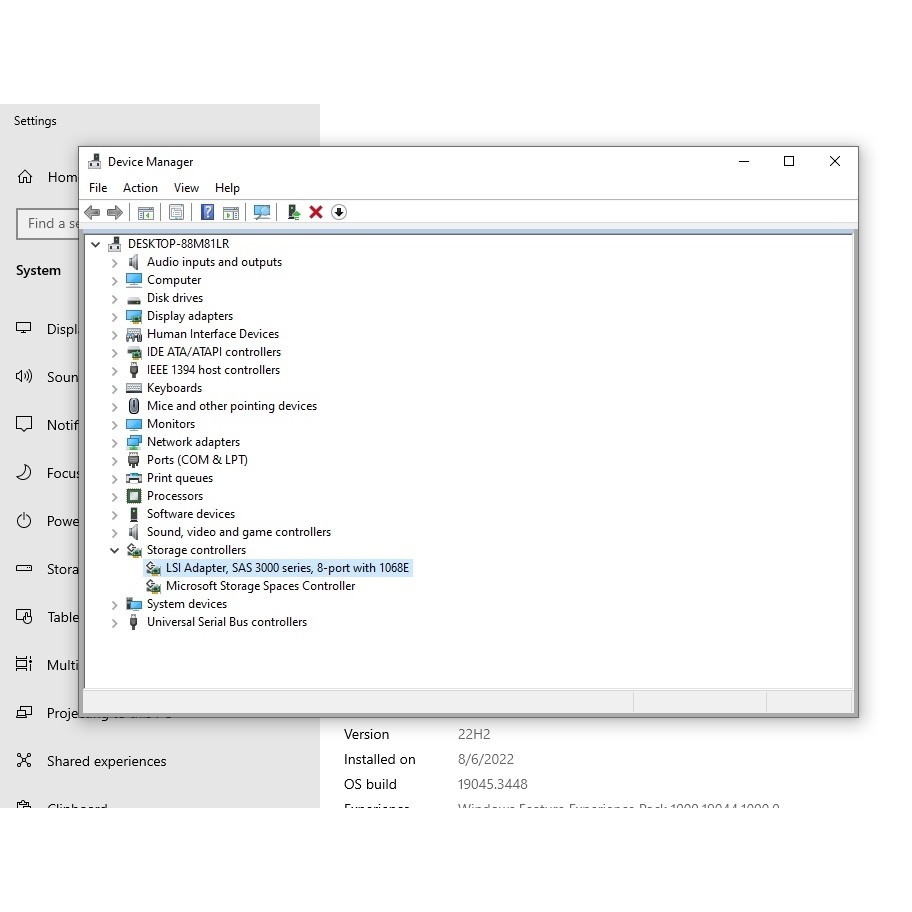Click the Back arrow in Device Manager toolbar
The image size is (912, 912).
coord(92,212)
